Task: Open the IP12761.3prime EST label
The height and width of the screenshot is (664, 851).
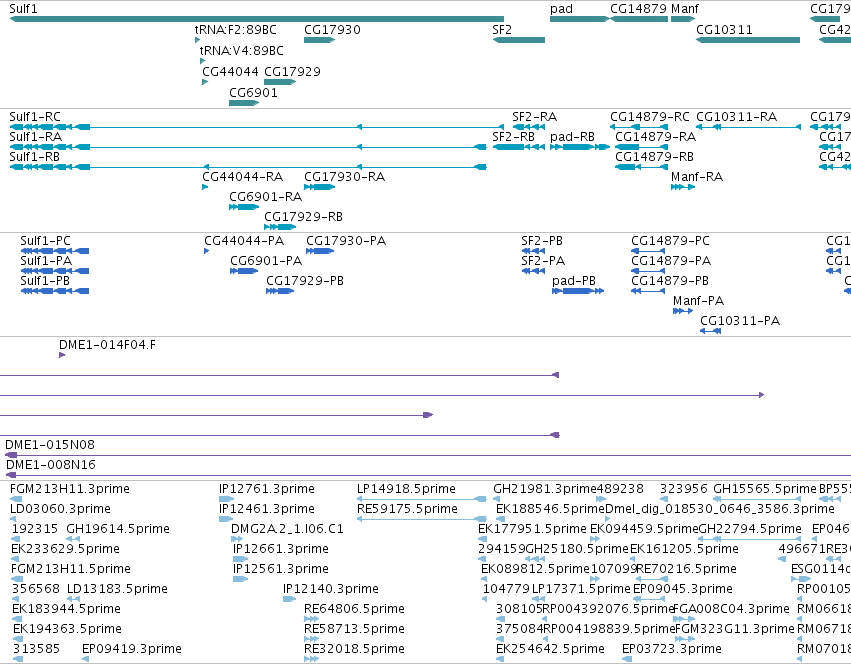Action: [267, 489]
